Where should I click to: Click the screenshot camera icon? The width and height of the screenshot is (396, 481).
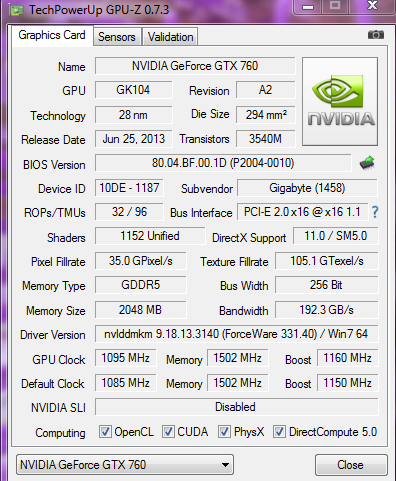coord(376,35)
